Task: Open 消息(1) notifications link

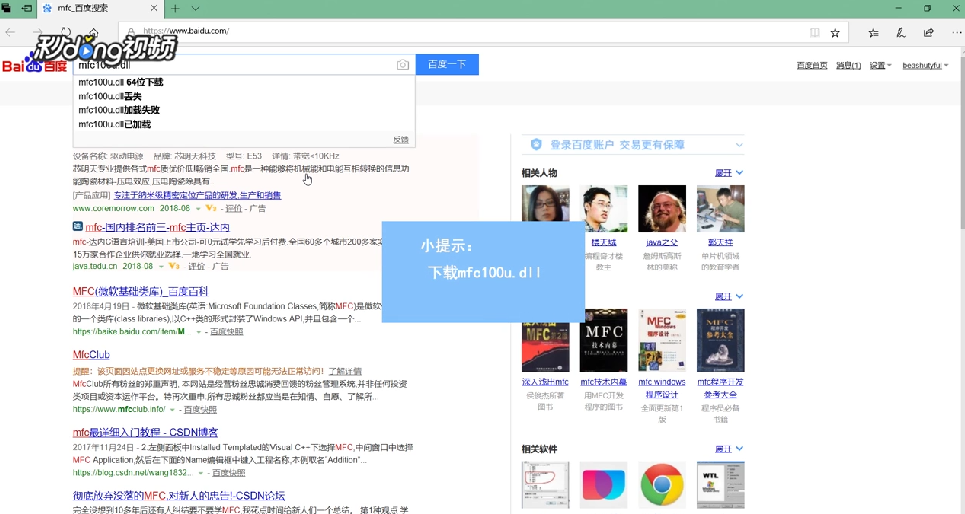Action: [848, 65]
